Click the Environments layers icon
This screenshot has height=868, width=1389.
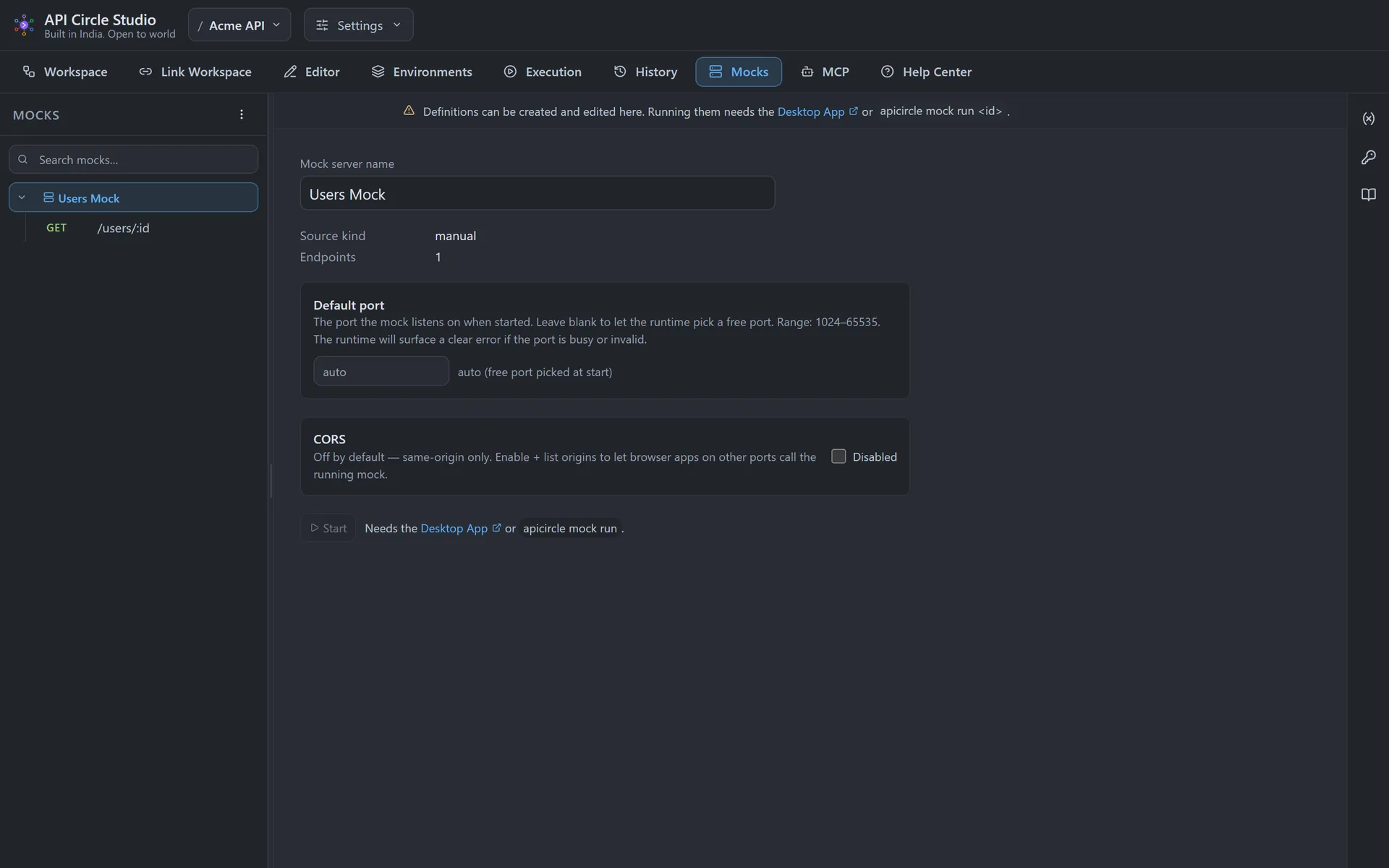(x=378, y=72)
